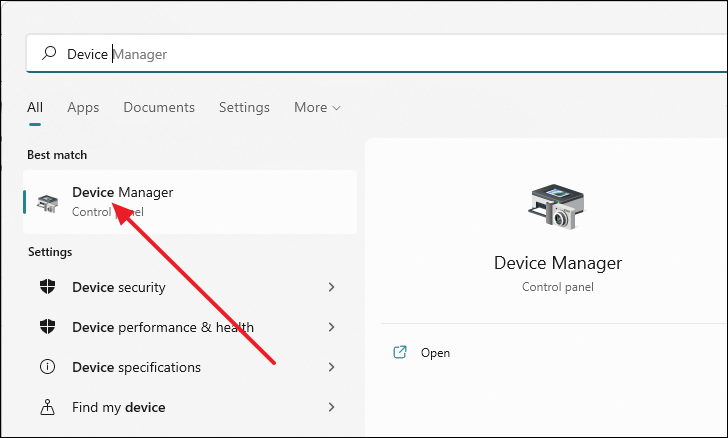Click the search magnifier icon
Viewport: 728px width, 438px height.
49,53
